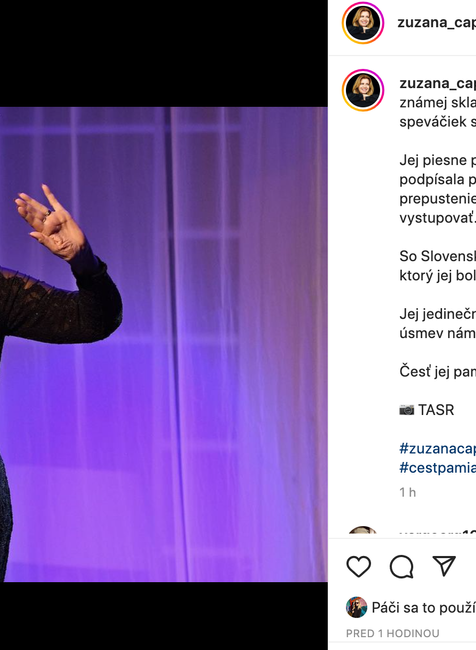Share post using the paper plane icon

[444, 565]
